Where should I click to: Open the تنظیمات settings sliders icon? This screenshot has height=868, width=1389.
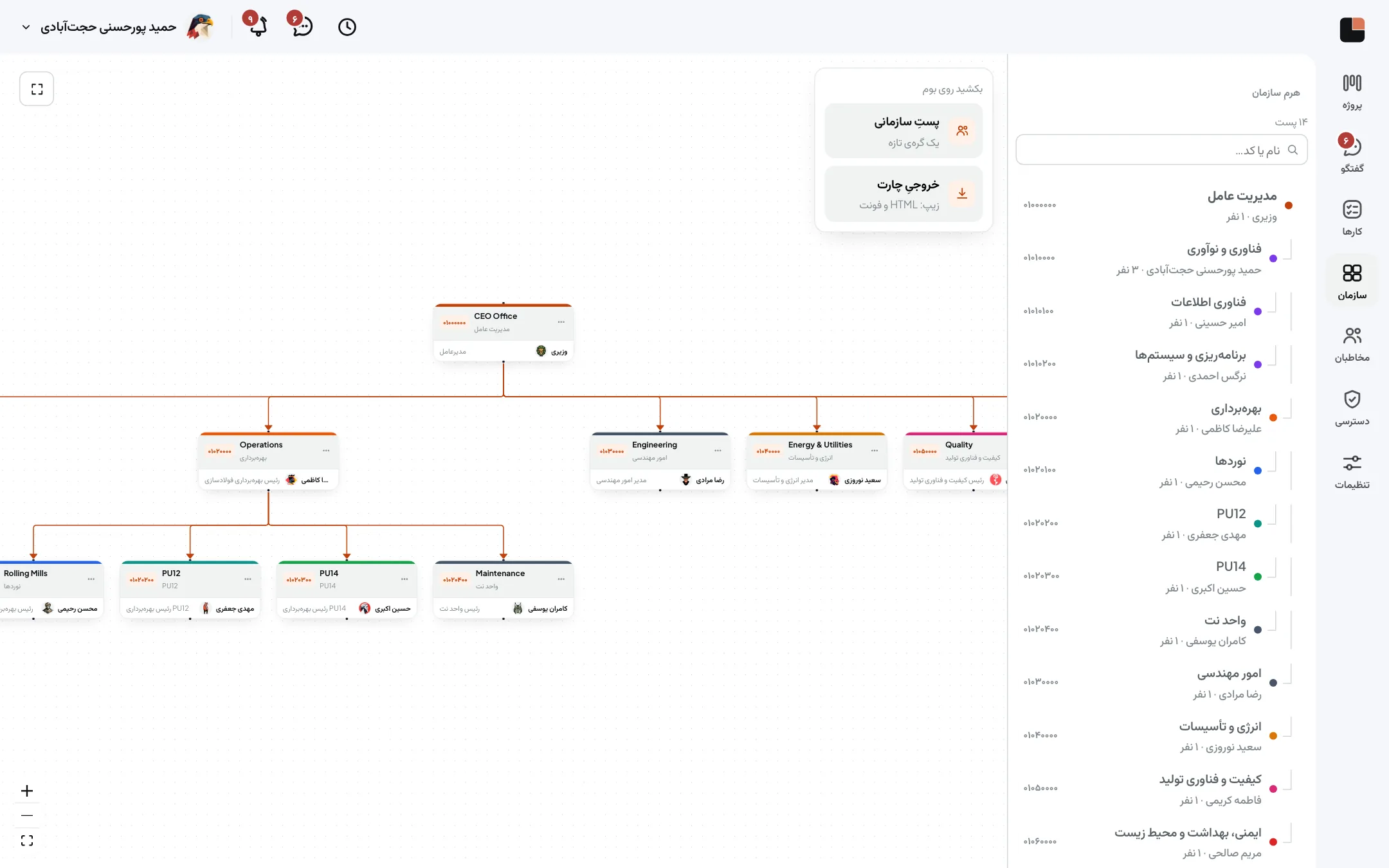click(x=1352, y=471)
